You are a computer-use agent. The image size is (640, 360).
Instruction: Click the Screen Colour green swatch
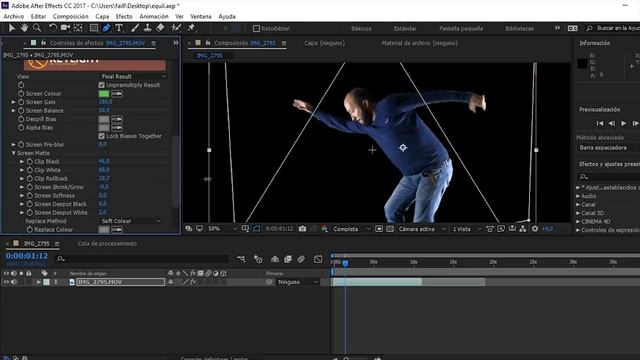[104, 94]
